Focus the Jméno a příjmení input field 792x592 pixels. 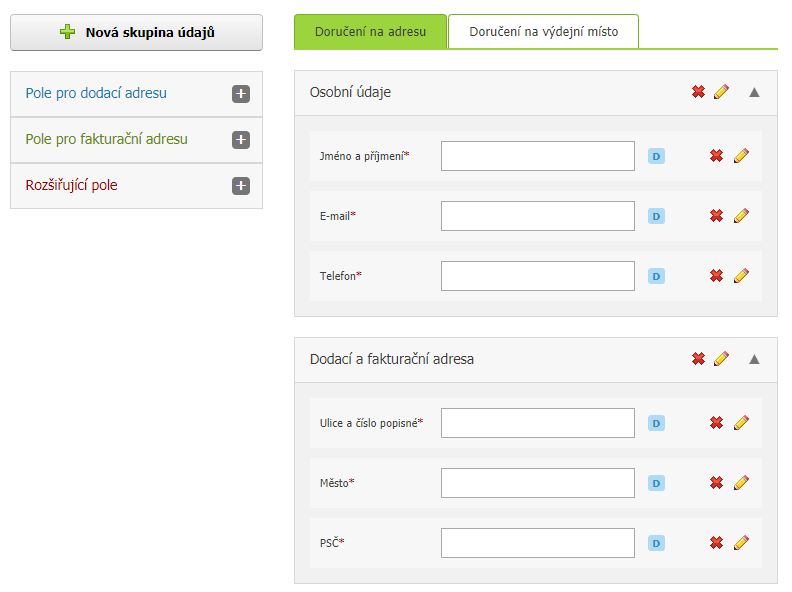click(537, 156)
